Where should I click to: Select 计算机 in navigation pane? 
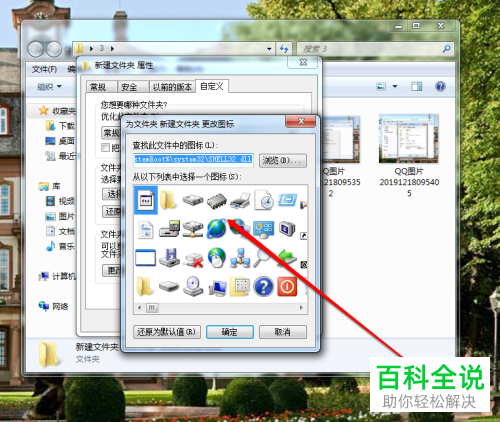click(x=57, y=276)
